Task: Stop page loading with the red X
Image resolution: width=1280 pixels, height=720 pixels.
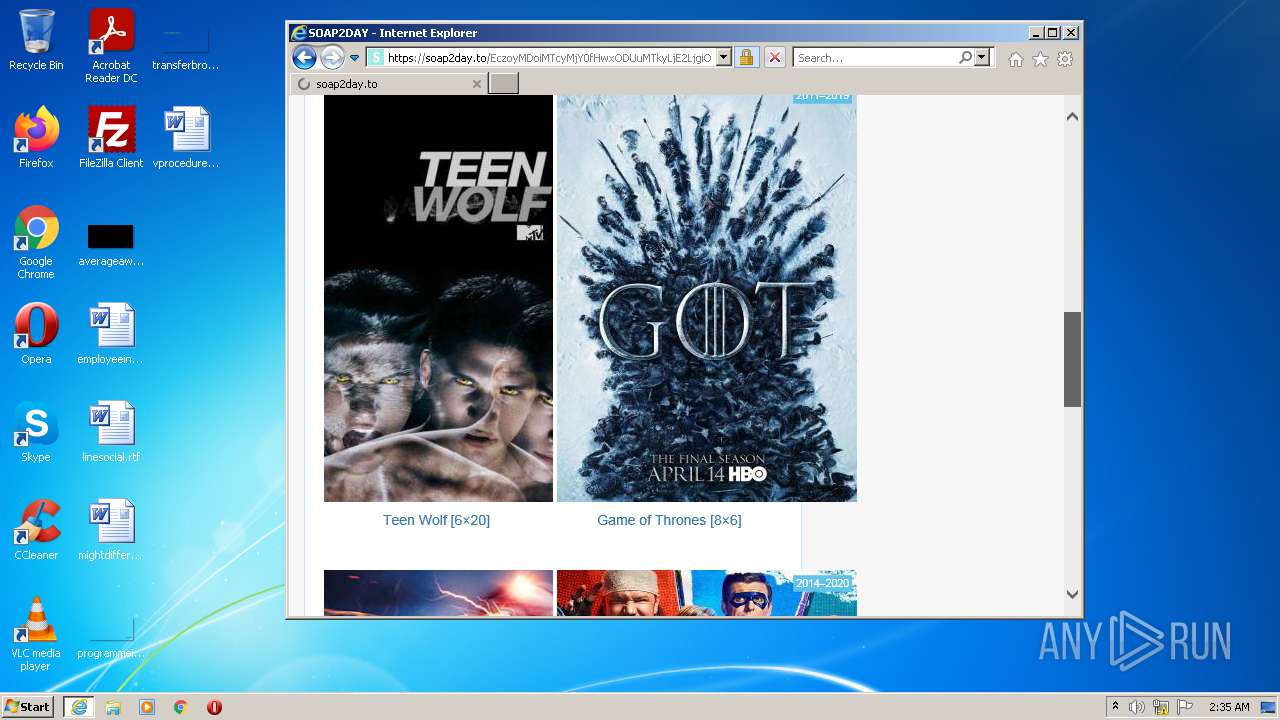Action: click(x=774, y=58)
